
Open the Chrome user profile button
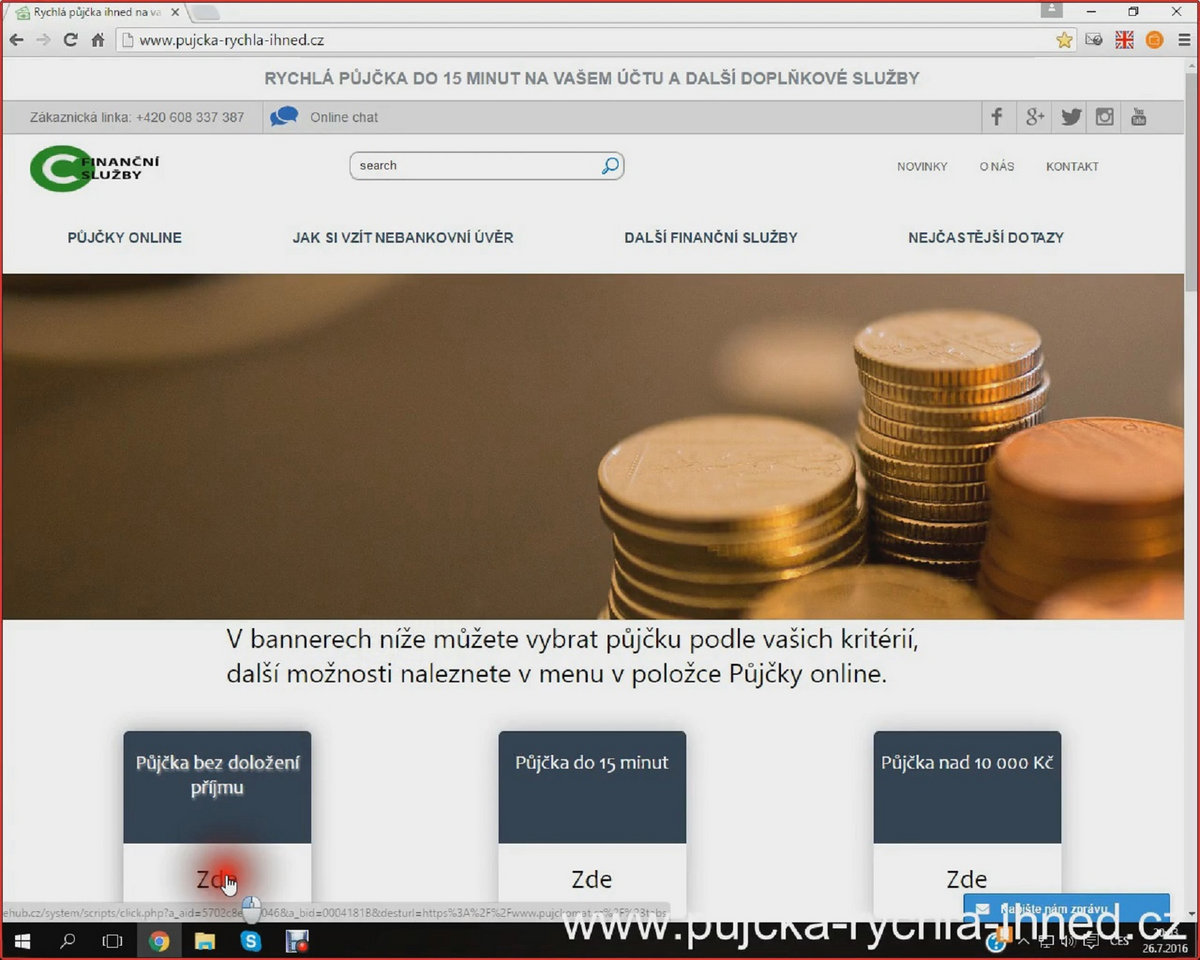(x=1051, y=10)
